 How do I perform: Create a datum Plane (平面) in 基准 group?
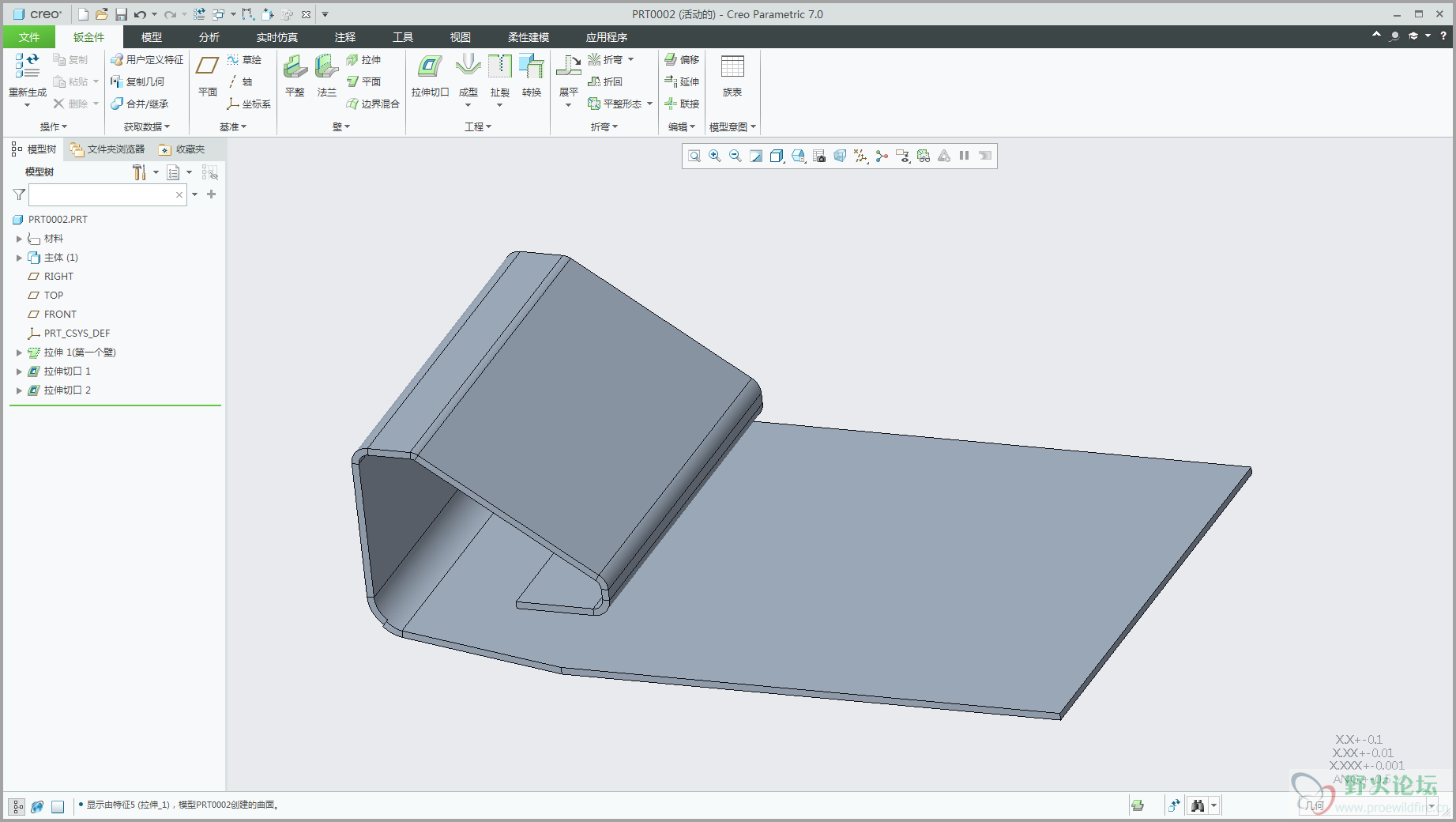click(x=207, y=76)
